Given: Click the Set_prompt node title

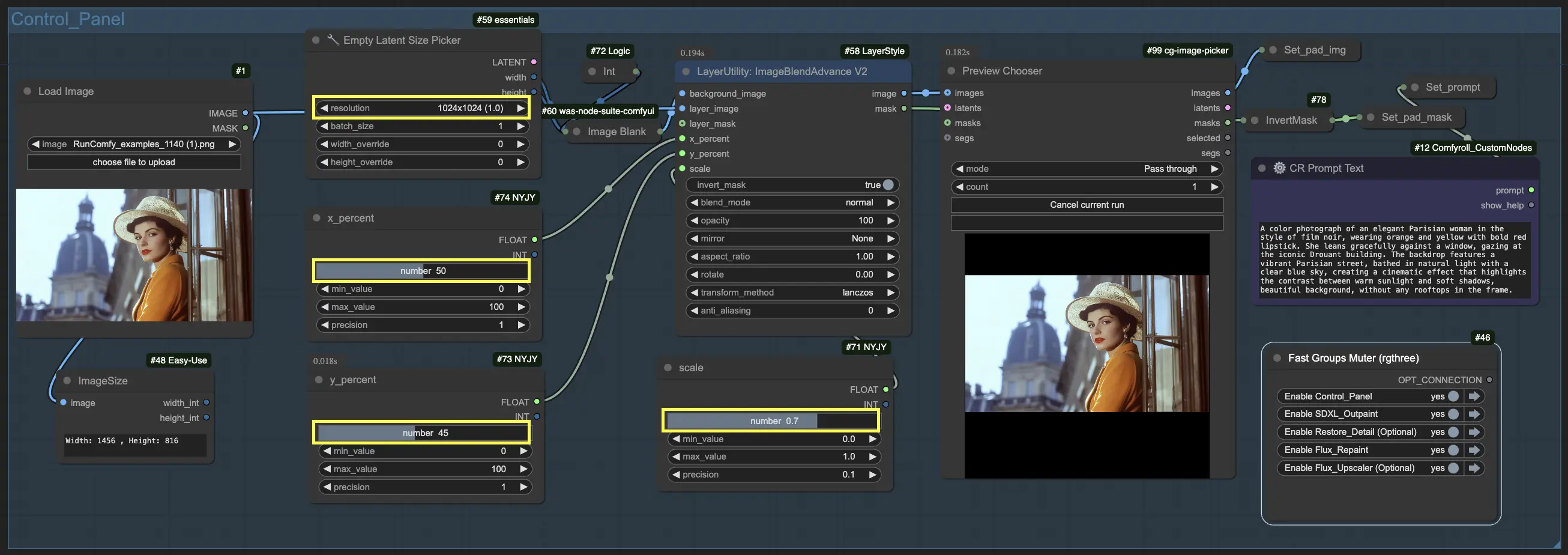Looking at the screenshot, I should coord(1452,87).
